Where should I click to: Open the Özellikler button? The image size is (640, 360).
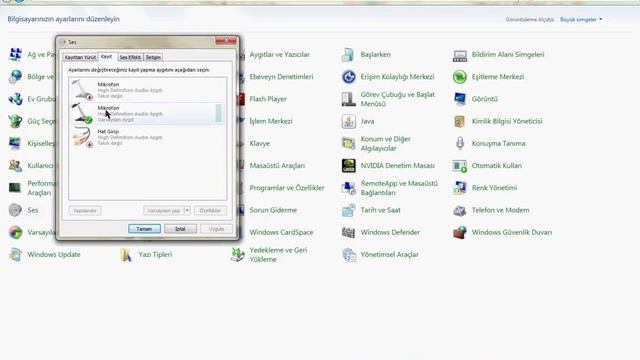click(210, 211)
